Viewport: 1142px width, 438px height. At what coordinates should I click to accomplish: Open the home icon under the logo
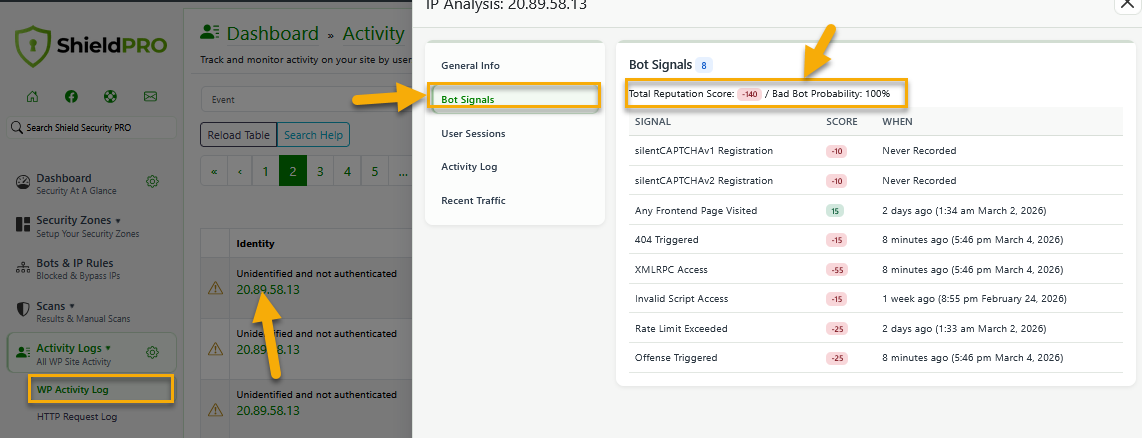(x=32, y=96)
